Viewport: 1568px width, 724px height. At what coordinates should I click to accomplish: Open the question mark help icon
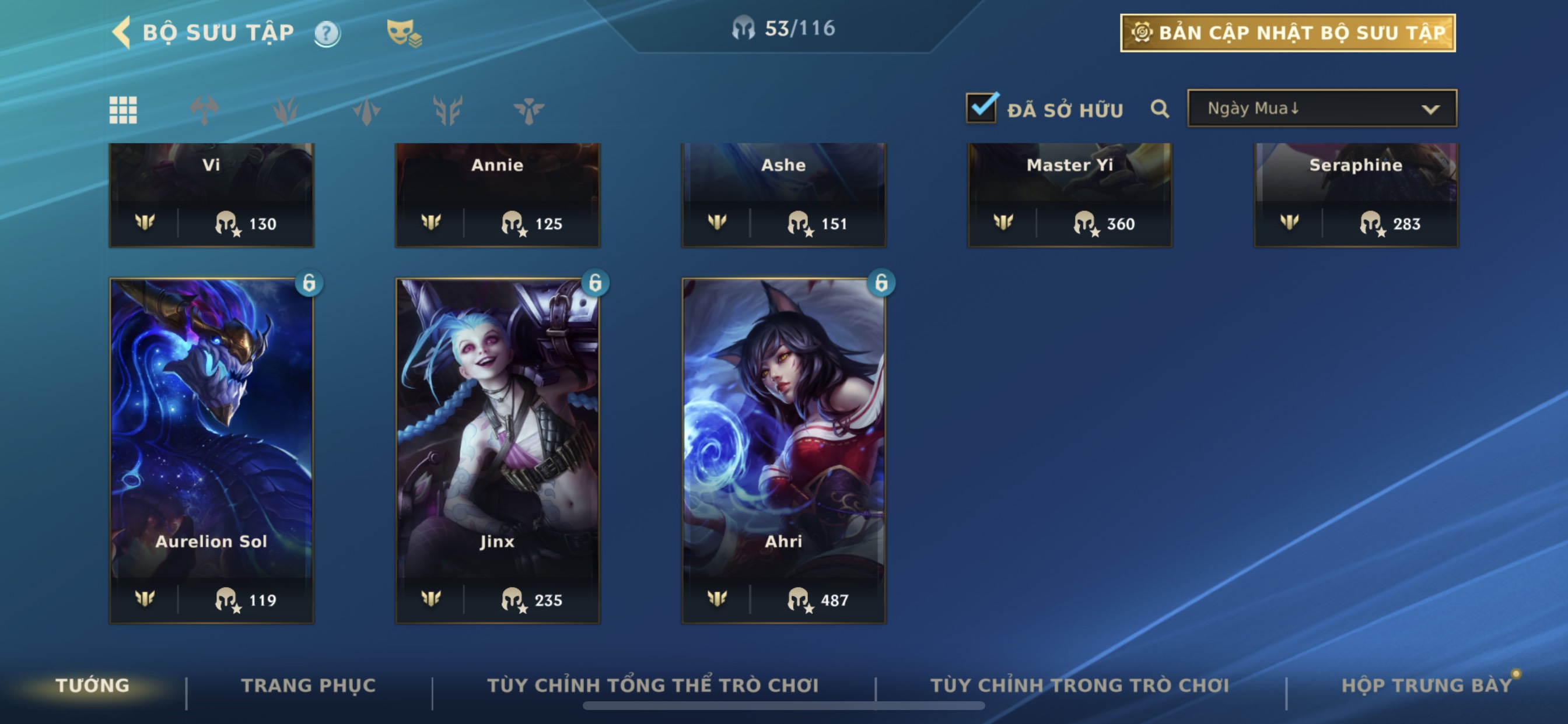tap(327, 33)
